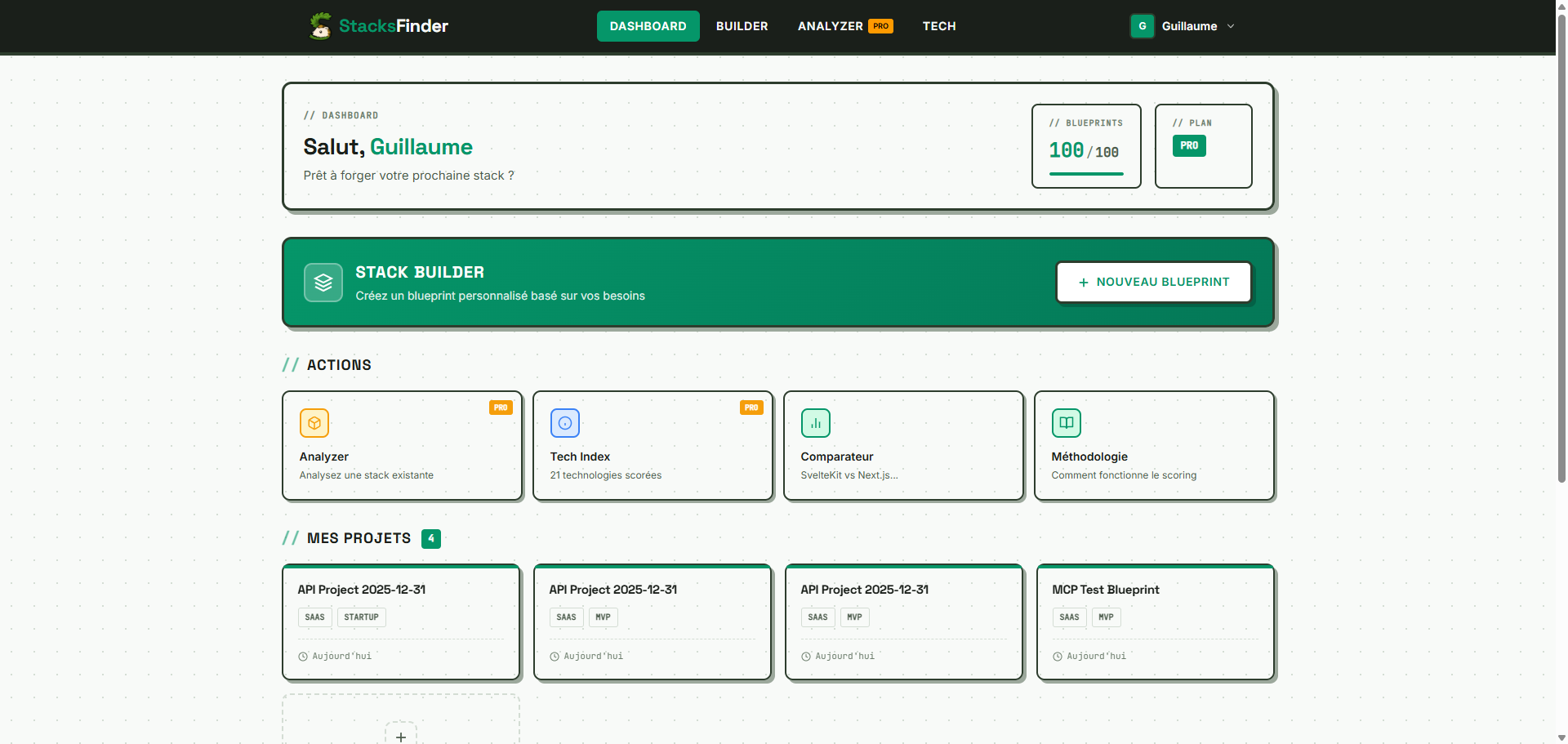The width and height of the screenshot is (1568, 744).
Task: Click the PRO badge on the Analyzer card
Action: pos(501,408)
